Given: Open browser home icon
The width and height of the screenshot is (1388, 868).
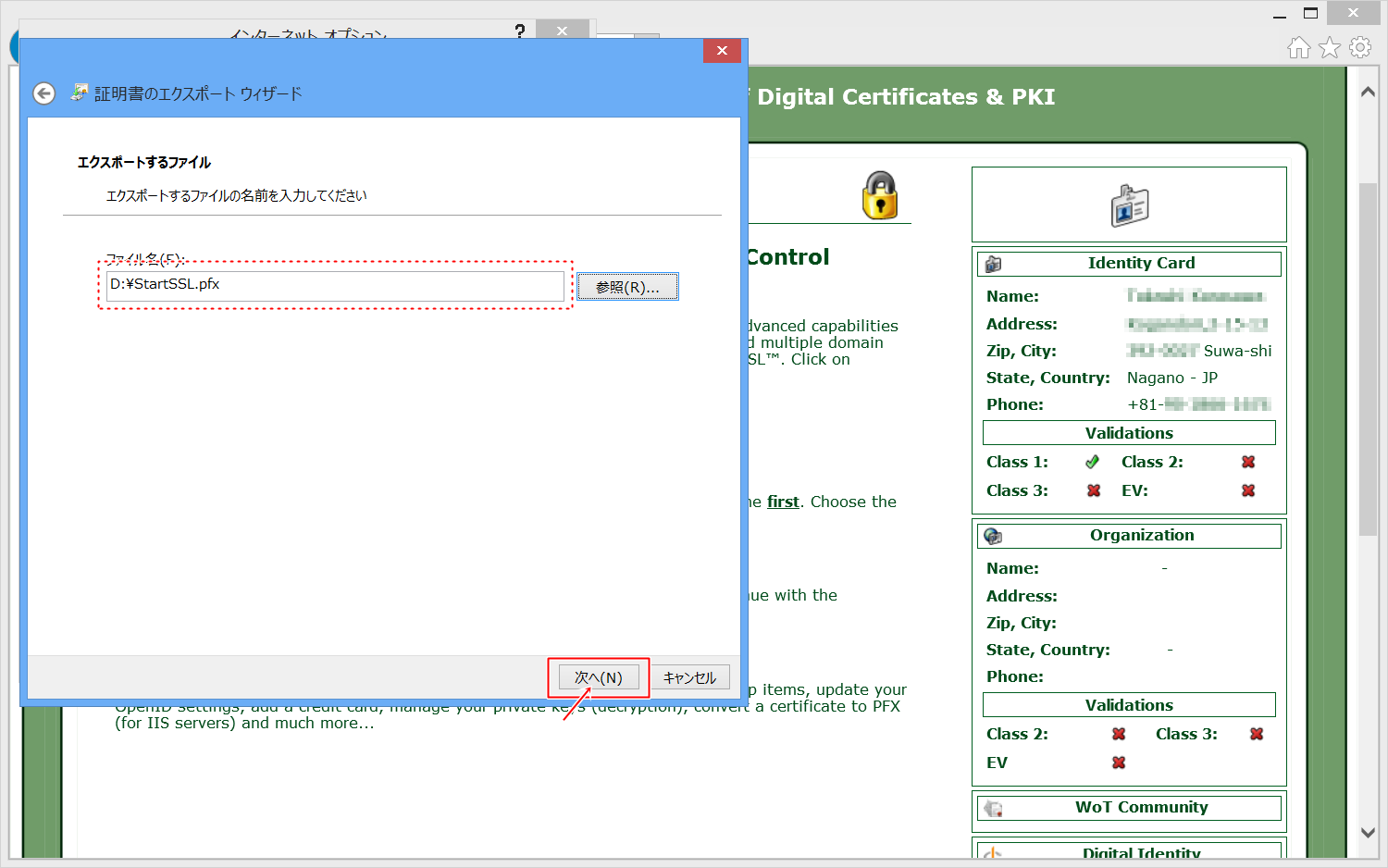Looking at the screenshot, I should pyautogui.click(x=1299, y=47).
